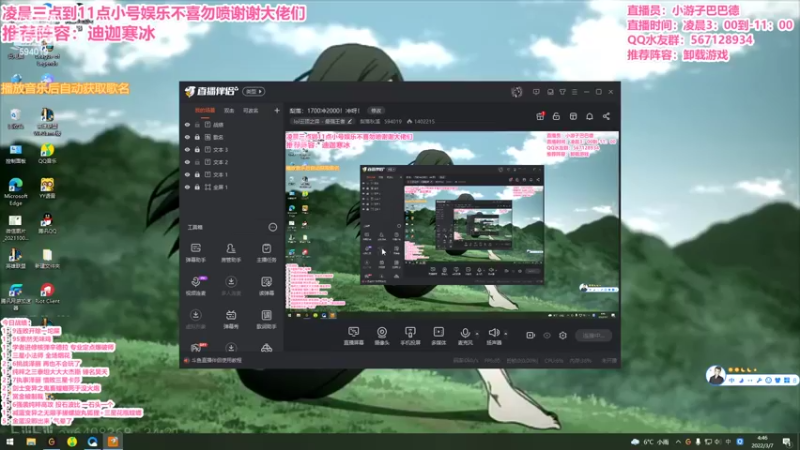Click the record video camera icon
Screen dimensions: 800x450
(x=531, y=335)
